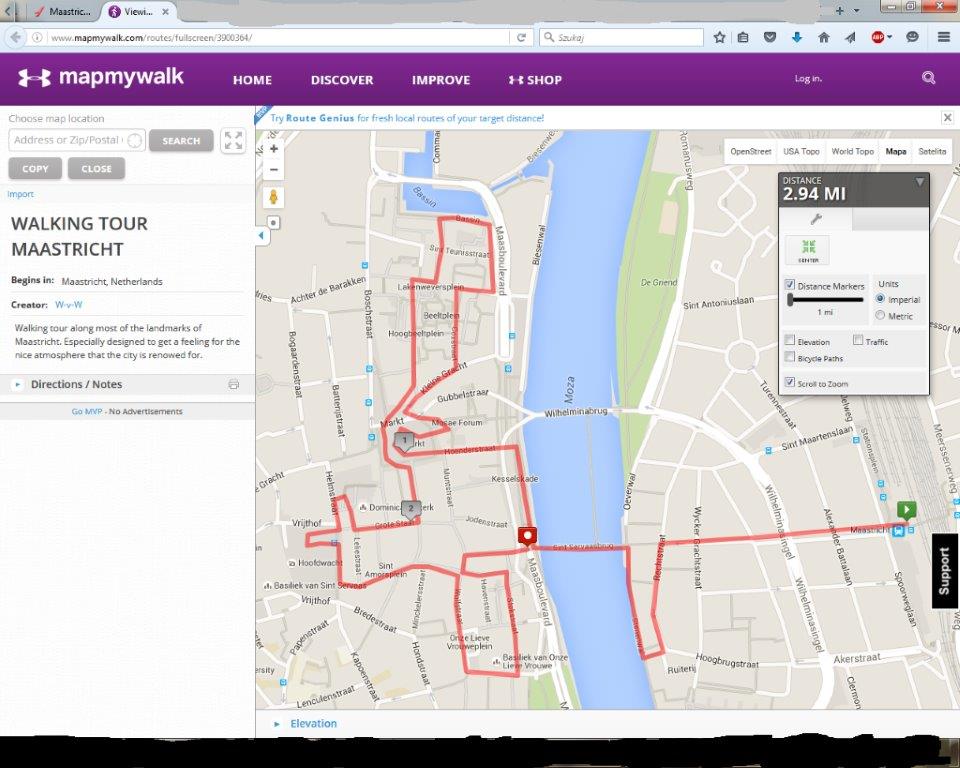Click the Center route icon
960x768 pixels.
(x=808, y=250)
